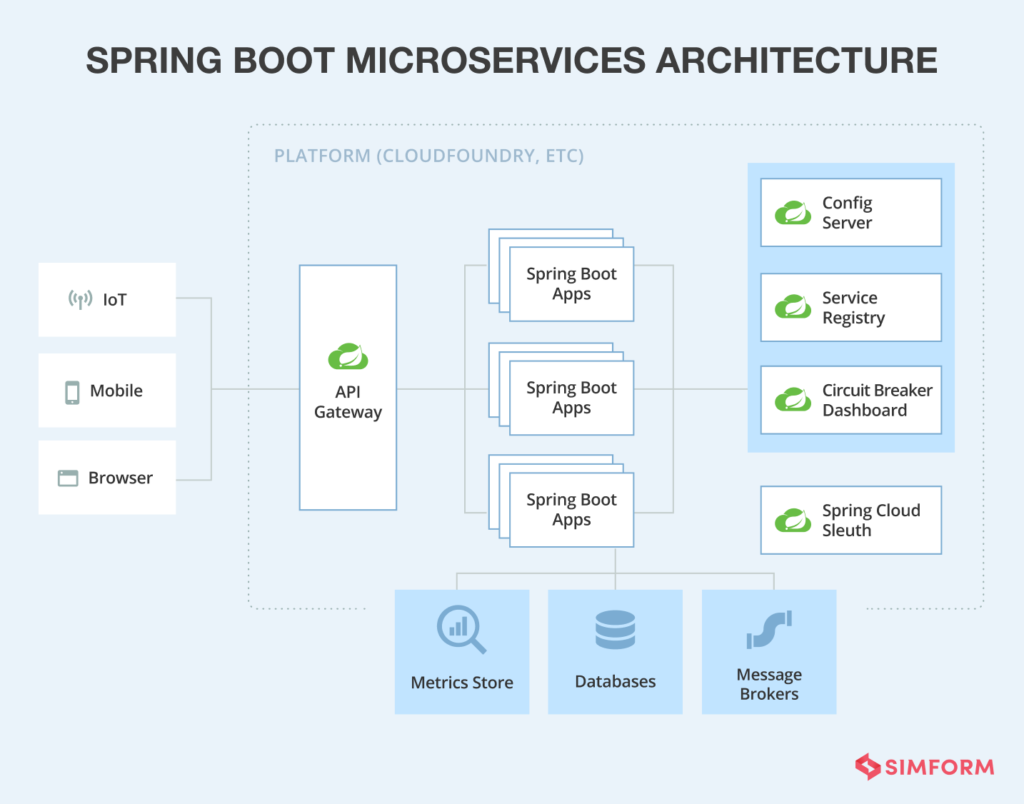Click the database cylinder icon in Databases
The image size is (1024, 804).
[x=615, y=627]
